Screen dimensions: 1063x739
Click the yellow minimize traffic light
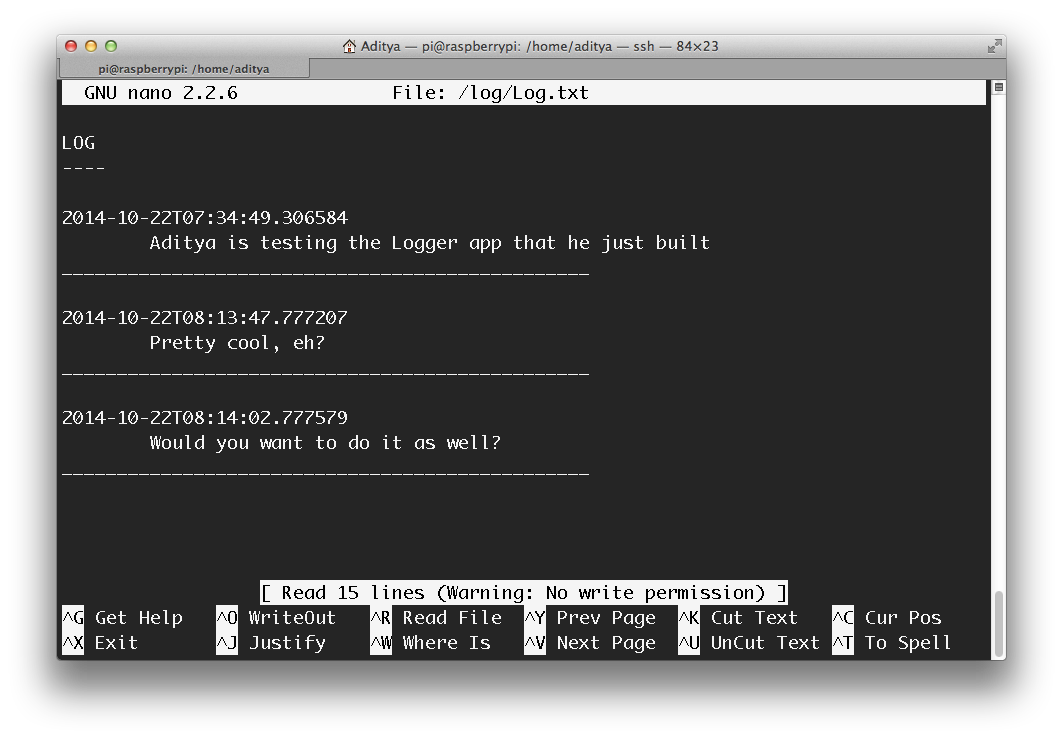pos(91,45)
